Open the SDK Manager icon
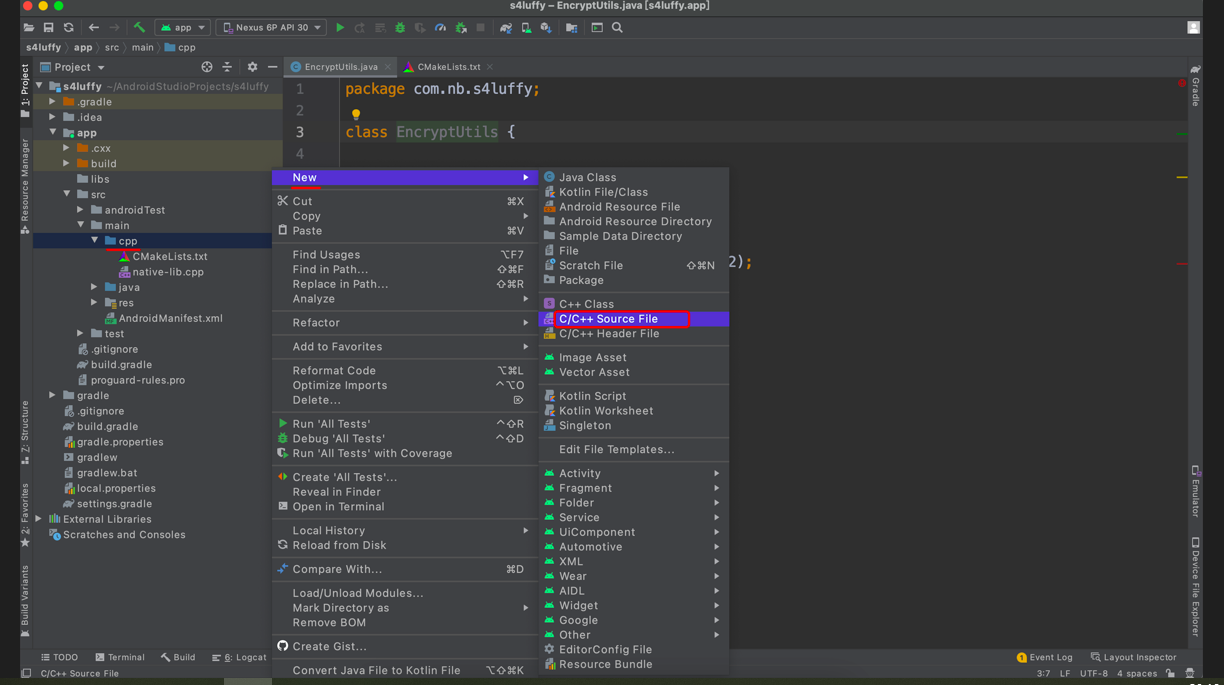 pyautogui.click(x=546, y=28)
